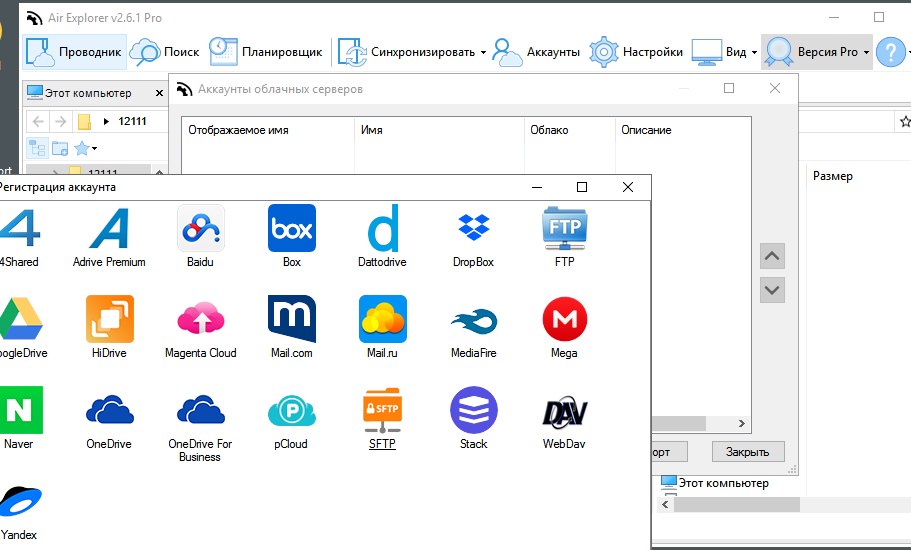The height and width of the screenshot is (550, 911).
Task: Choose the Stack service icon
Action: tap(474, 410)
